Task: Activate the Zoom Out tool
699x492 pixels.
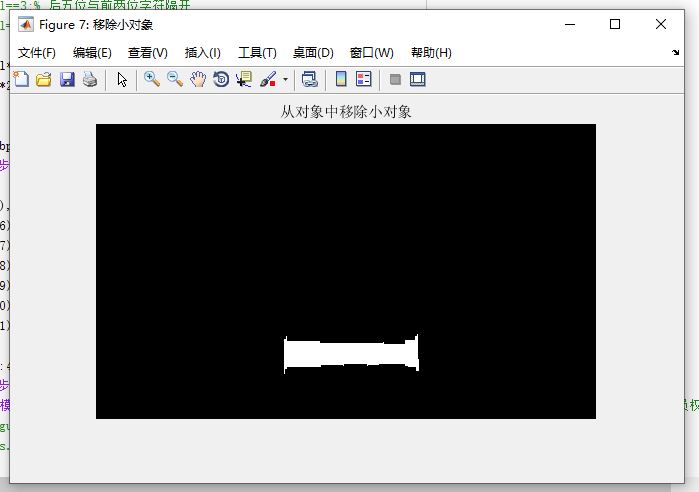Action: 175,79
